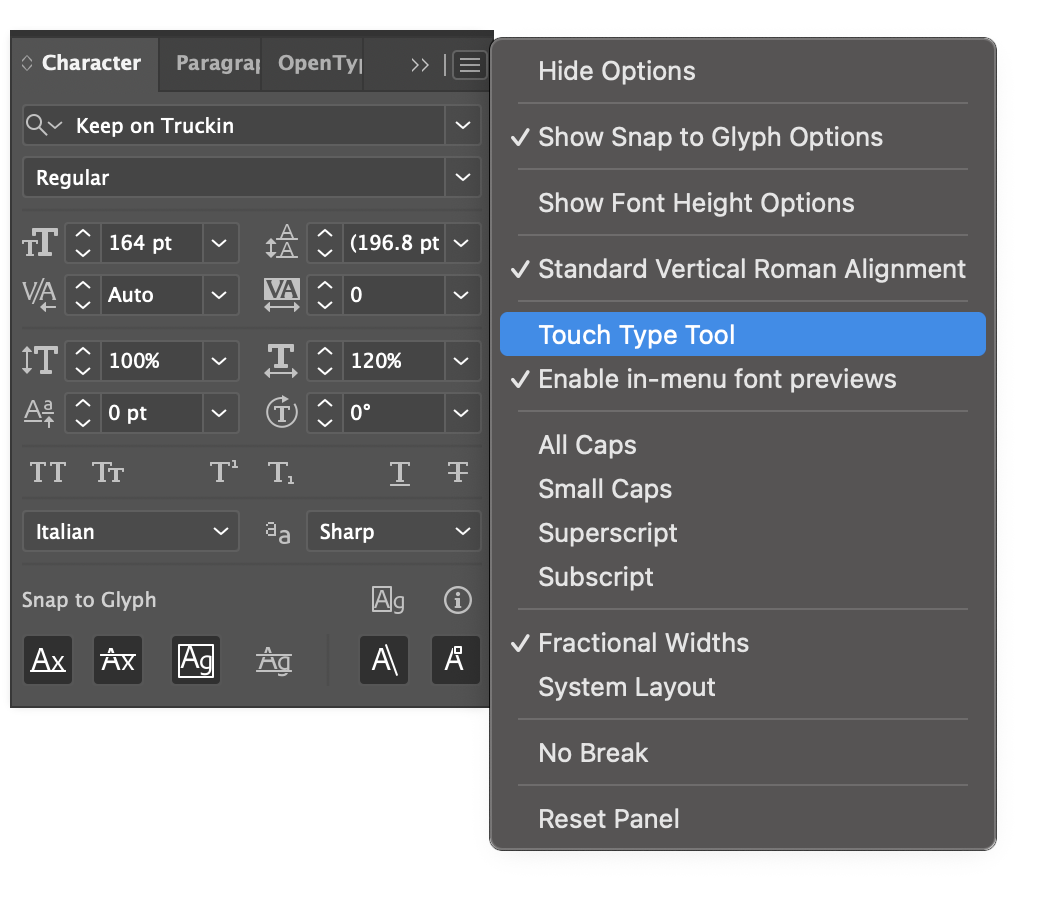The image size is (1042, 904).
Task: Click the Snap to Glyph info icon
Action: (457, 600)
